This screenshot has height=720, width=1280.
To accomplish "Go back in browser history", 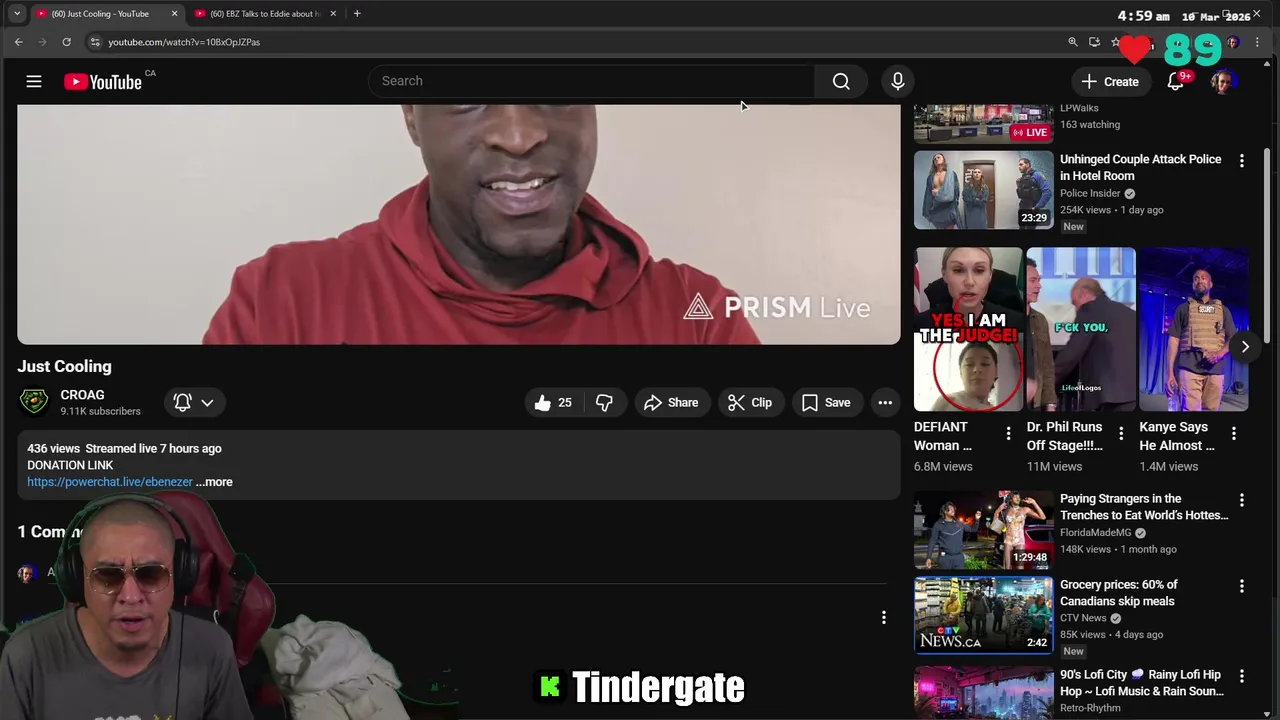I will (18, 42).
